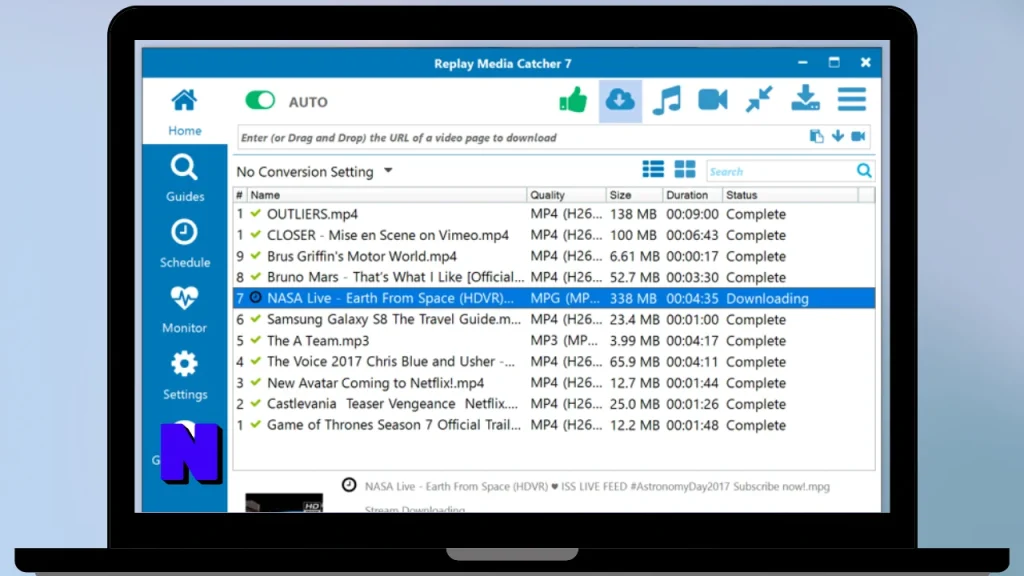Click the thumbs up icon
This screenshot has width=1024, height=576.
point(573,101)
